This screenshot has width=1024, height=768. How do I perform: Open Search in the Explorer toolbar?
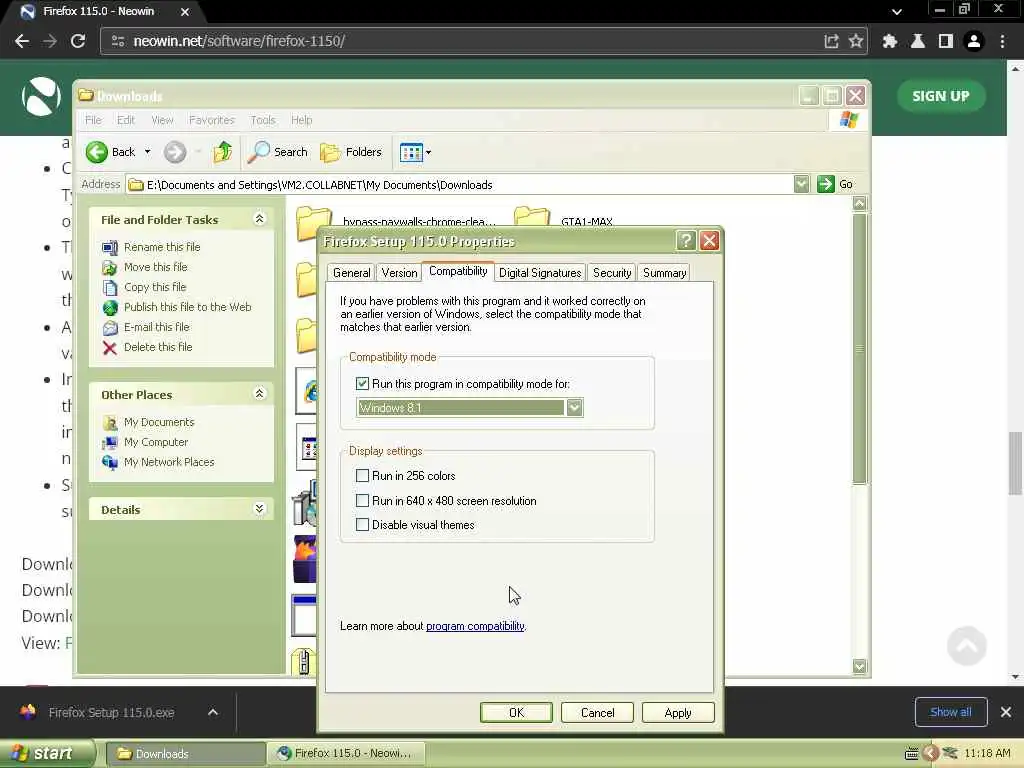[278, 152]
